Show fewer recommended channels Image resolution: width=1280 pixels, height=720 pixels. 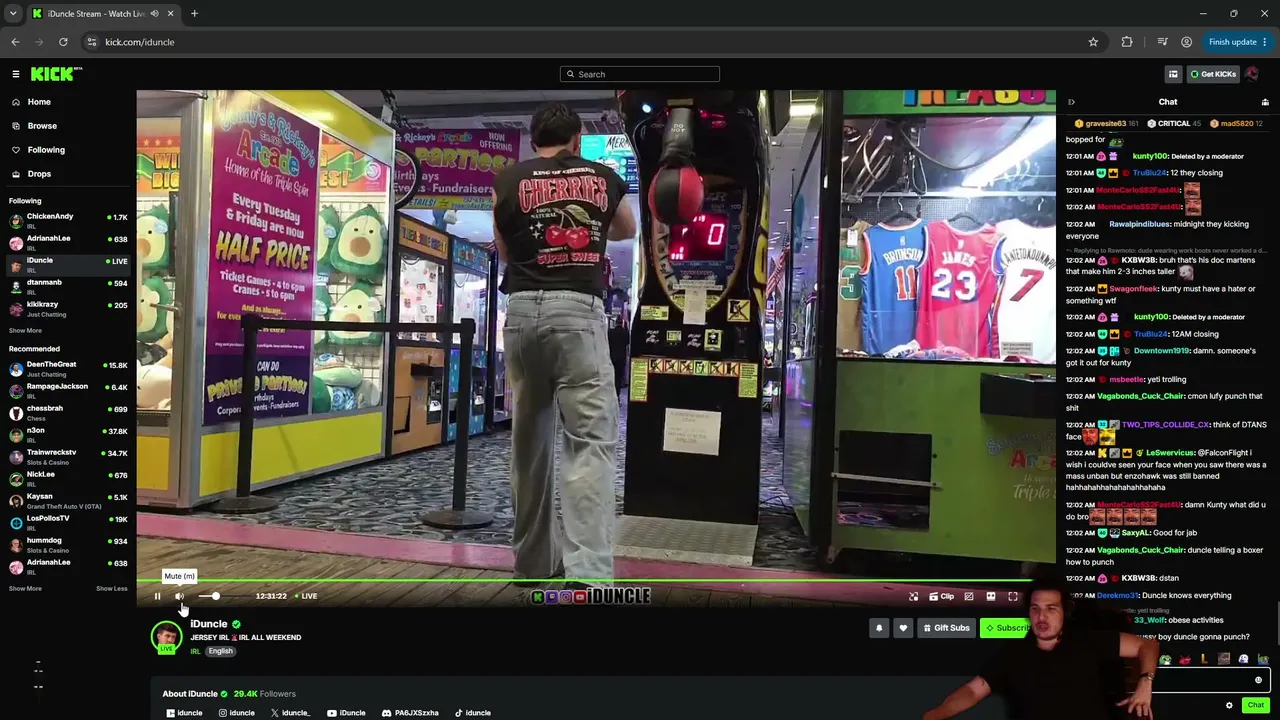click(x=112, y=588)
